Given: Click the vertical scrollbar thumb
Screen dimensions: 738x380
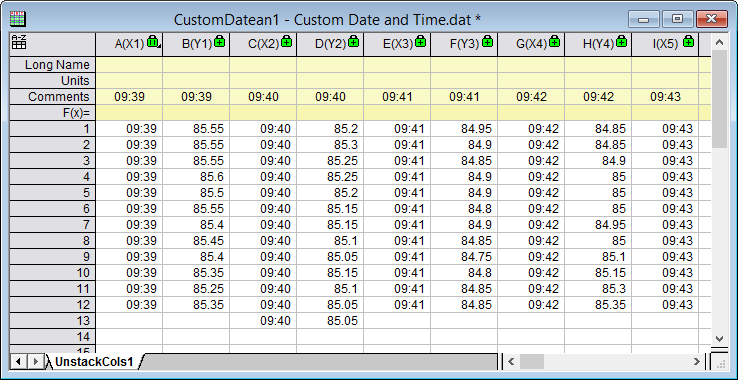Looking at the screenshot, I should pyautogui.click(x=719, y=99).
